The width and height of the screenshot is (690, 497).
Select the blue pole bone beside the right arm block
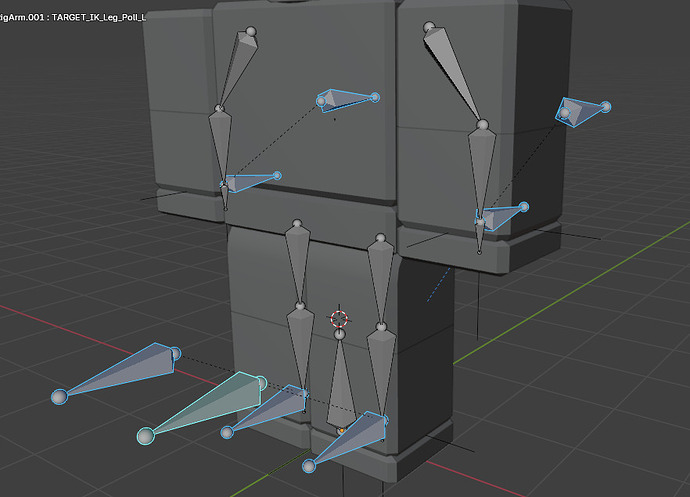click(583, 111)
